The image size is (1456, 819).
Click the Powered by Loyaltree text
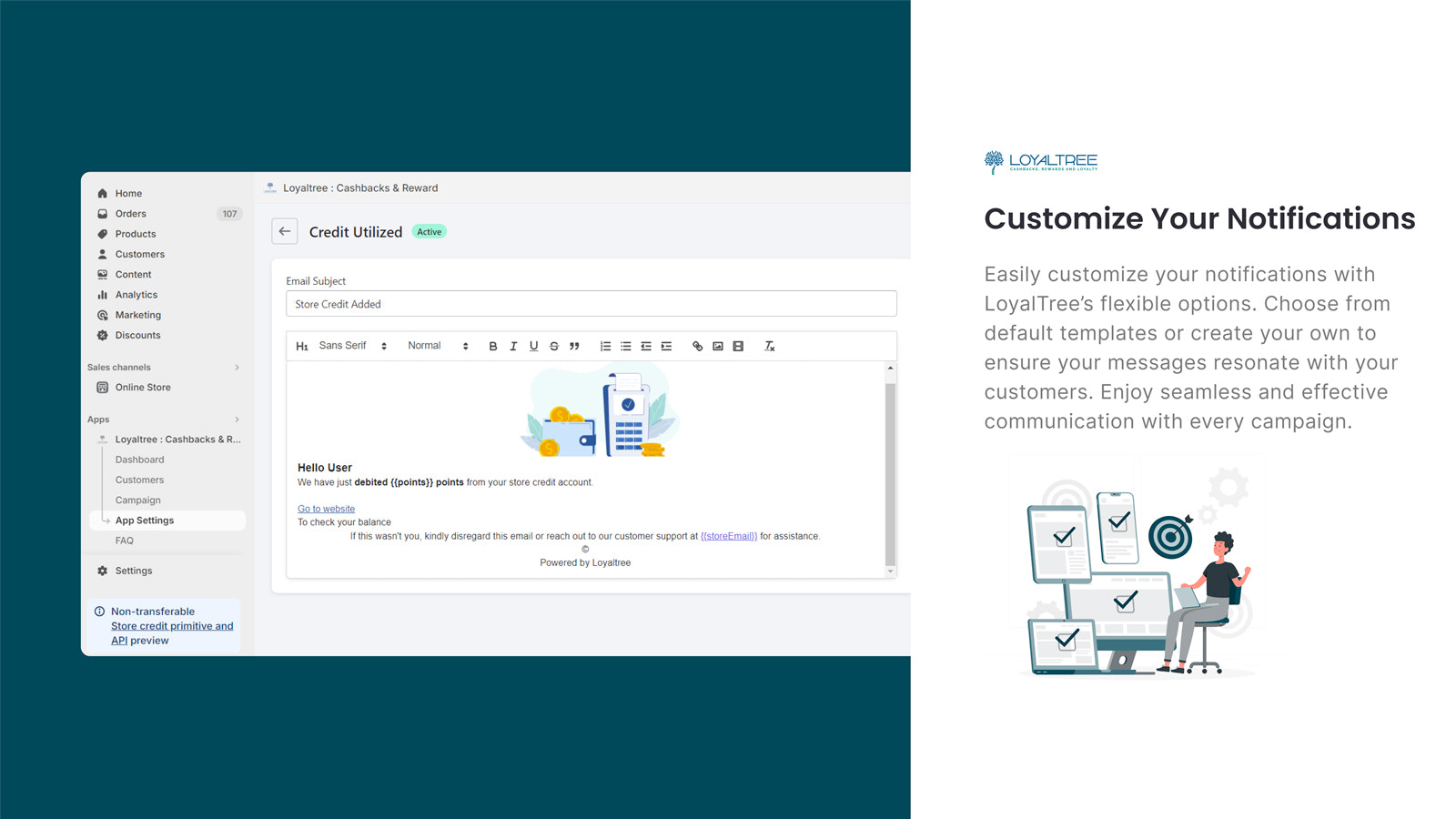click(x=585, y=562)
